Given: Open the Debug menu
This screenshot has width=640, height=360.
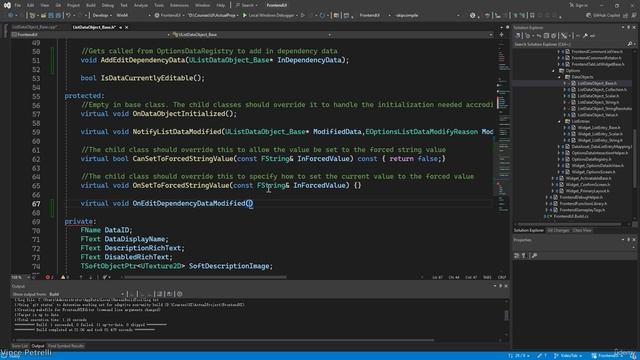Looking at the screenshot, I should pos(108,5).
